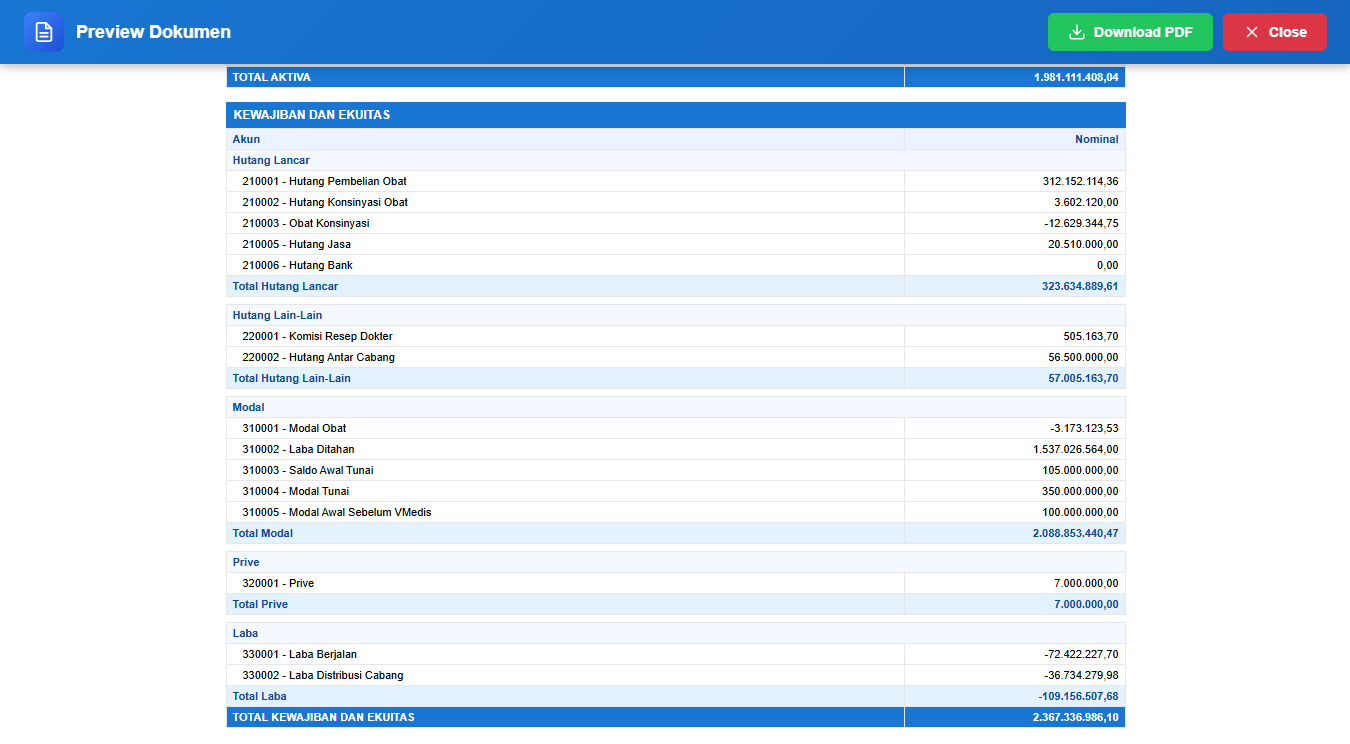Click the TOTAL KEWAJIBAN DAN EKUITAS label
This screenshot has height=744, width=1350.
324,717
